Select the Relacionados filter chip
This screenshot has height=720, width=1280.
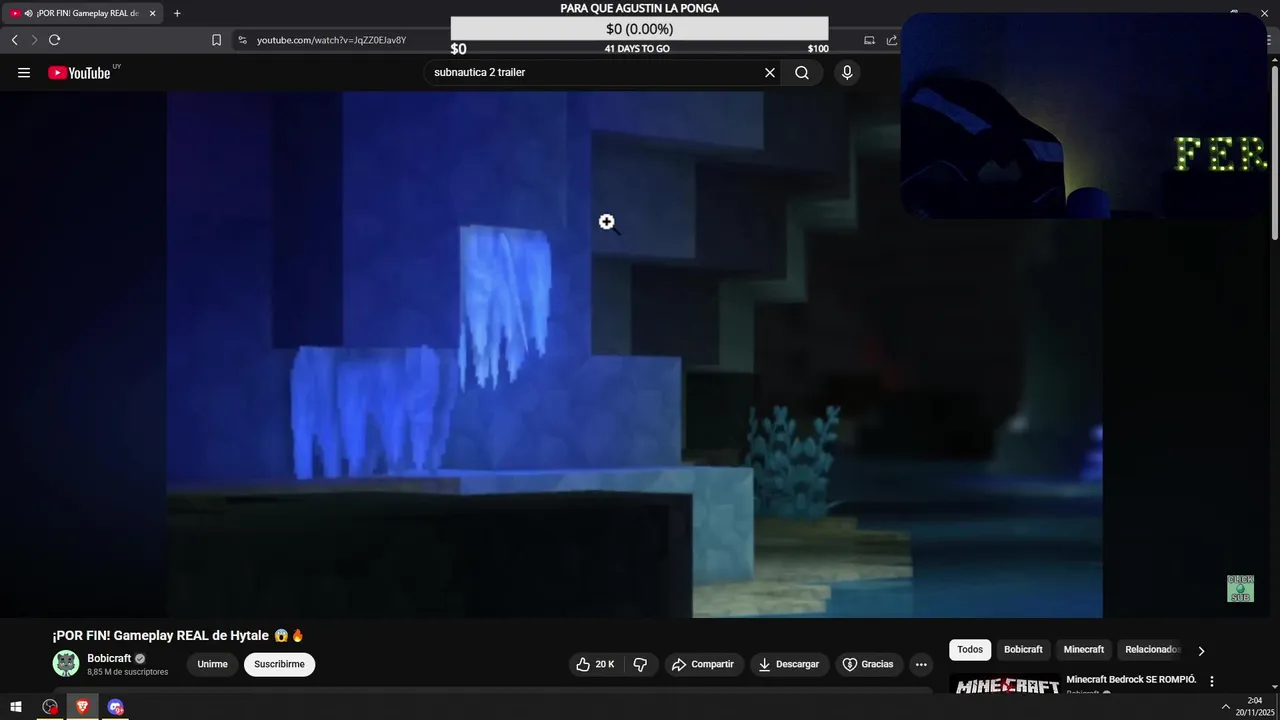tap(1151, 650)
